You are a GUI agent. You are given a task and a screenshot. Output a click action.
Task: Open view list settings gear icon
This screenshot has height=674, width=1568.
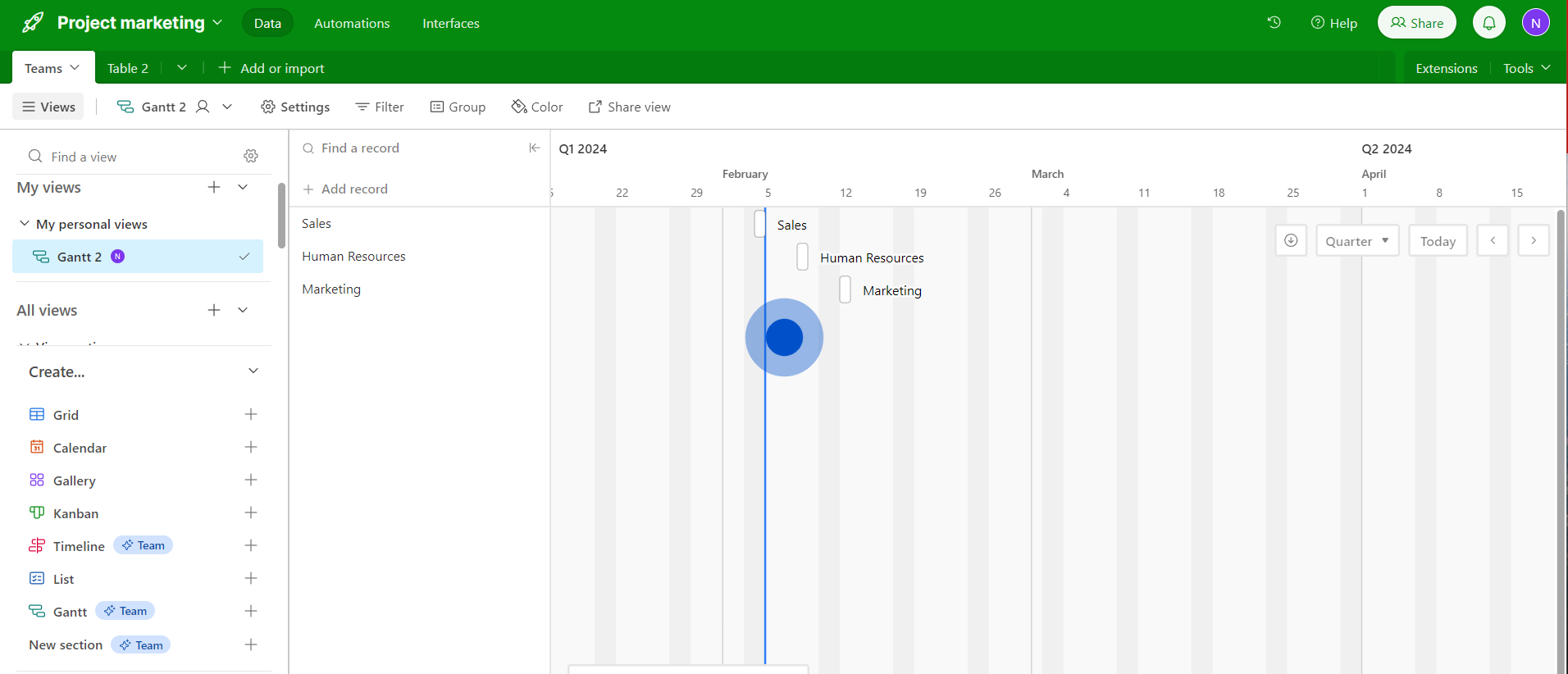tap(251, 156)
